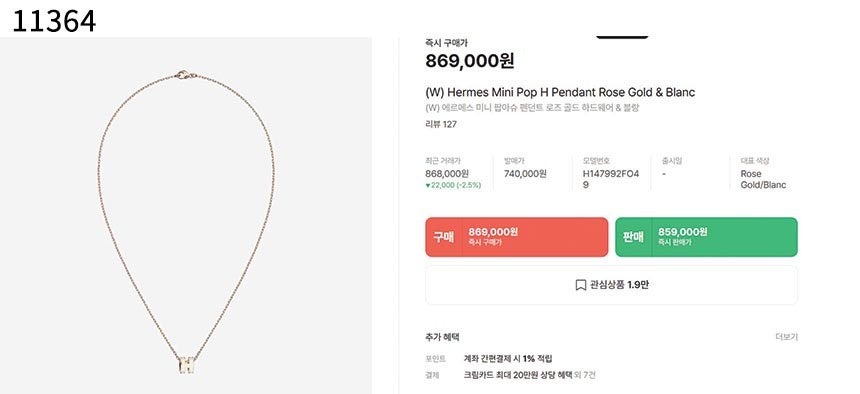This screenshot has width=860, height=394.
Task: Expand benefits with 더보기 link
Action: pos(787,337)
